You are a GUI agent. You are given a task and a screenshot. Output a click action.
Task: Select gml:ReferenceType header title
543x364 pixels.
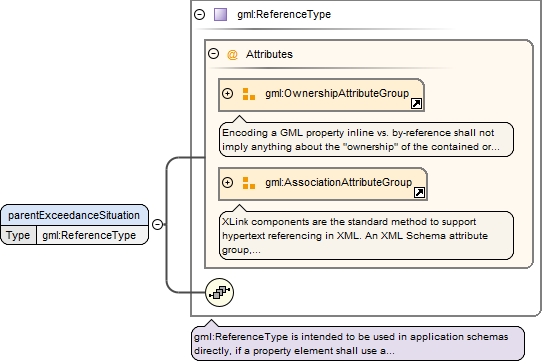click(284, 15)
